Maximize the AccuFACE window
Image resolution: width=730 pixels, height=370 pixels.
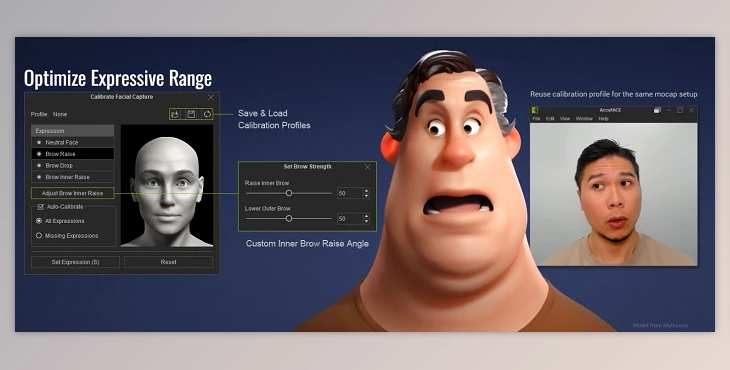680,110
